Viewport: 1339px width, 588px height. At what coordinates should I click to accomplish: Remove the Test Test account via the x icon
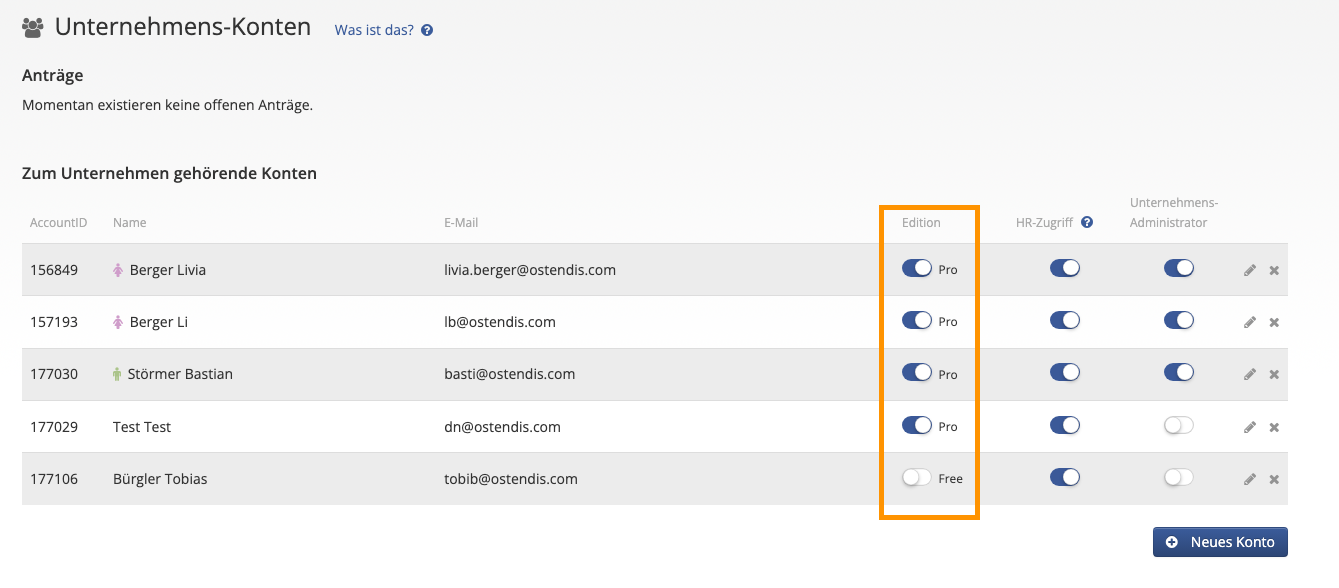point(1274,427)
